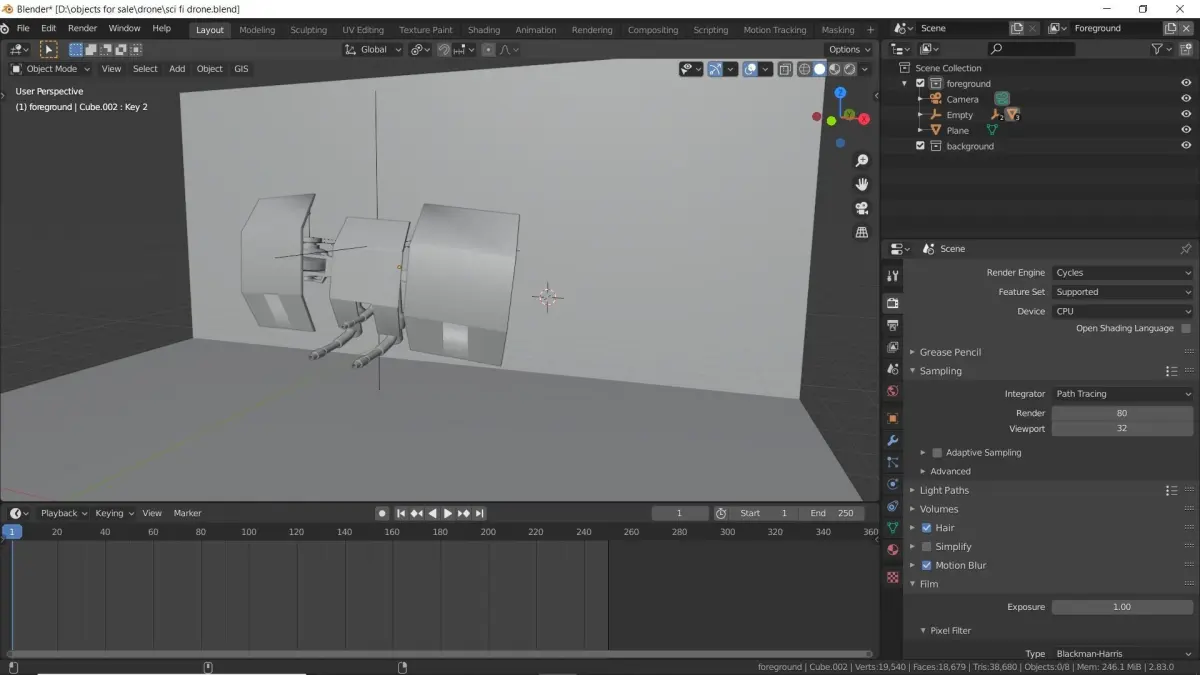Open Render properties tab icon
The width and height of the screenshot is (1200, 675).
click(x=893, y=302)
